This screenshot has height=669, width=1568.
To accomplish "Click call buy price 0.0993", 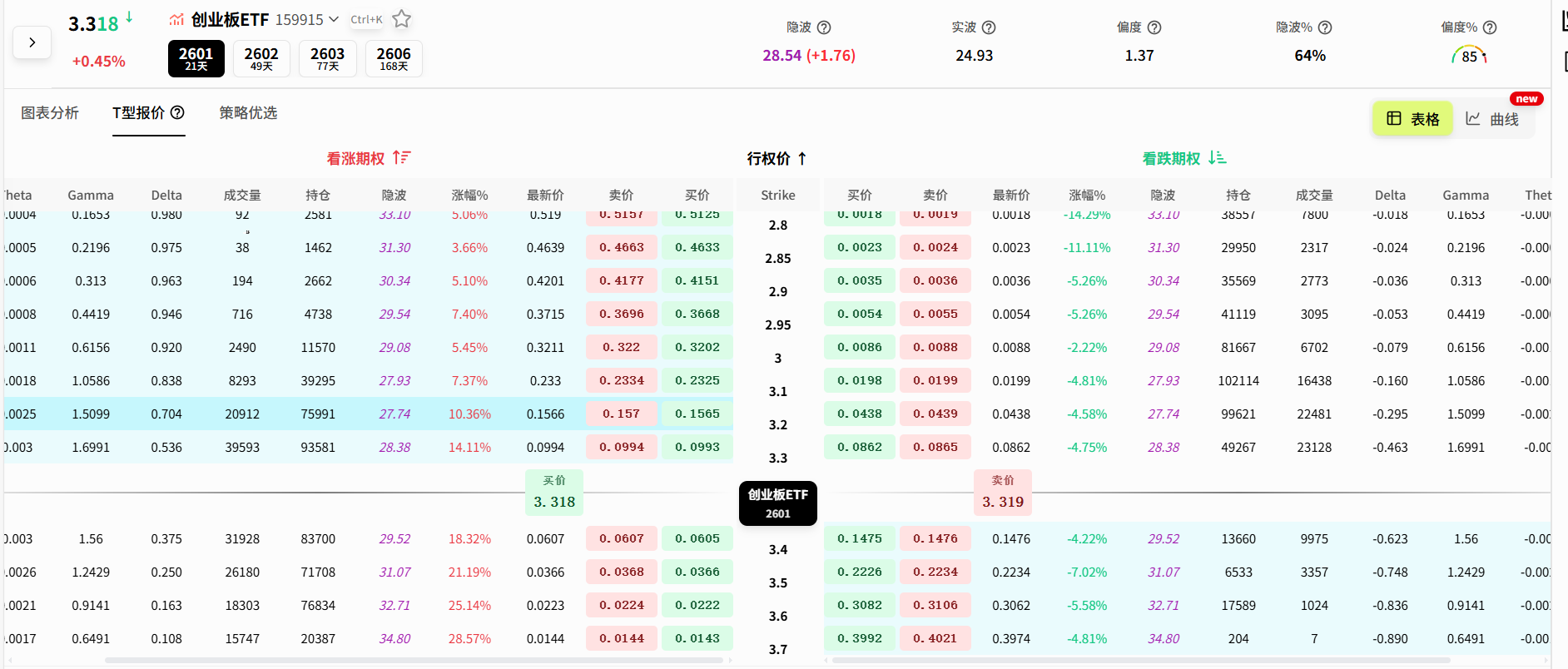I will click(x=697, y=447).
